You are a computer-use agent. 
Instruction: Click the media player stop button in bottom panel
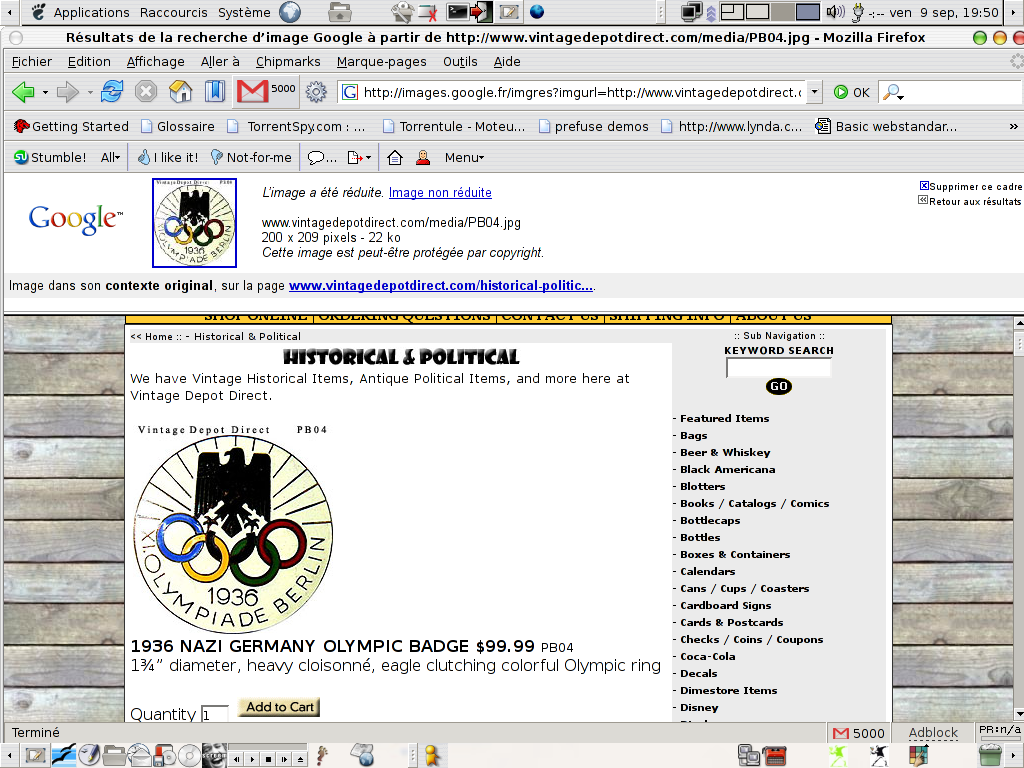pos(268,759)
